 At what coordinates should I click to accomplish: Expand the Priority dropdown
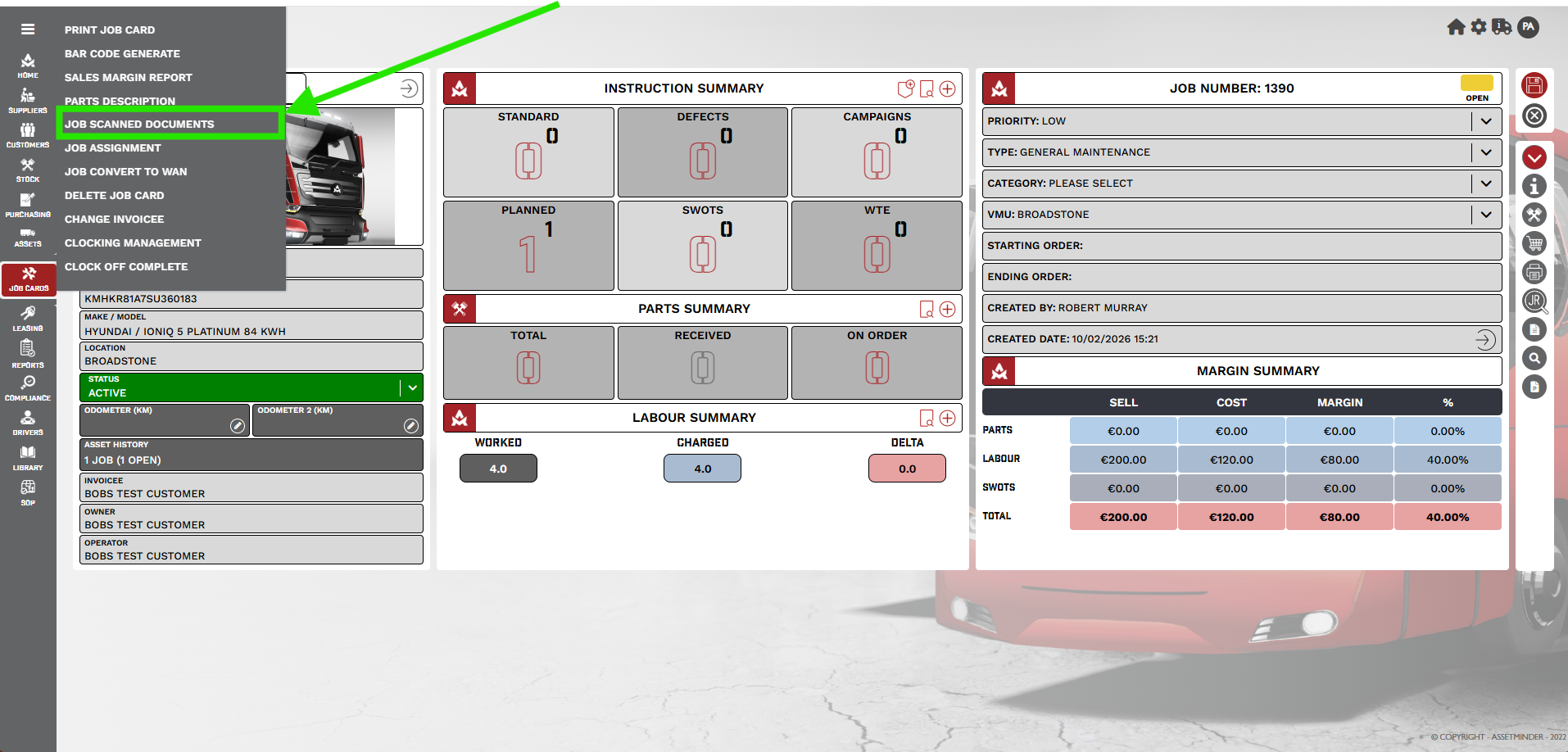click(x=1485, y=121)
